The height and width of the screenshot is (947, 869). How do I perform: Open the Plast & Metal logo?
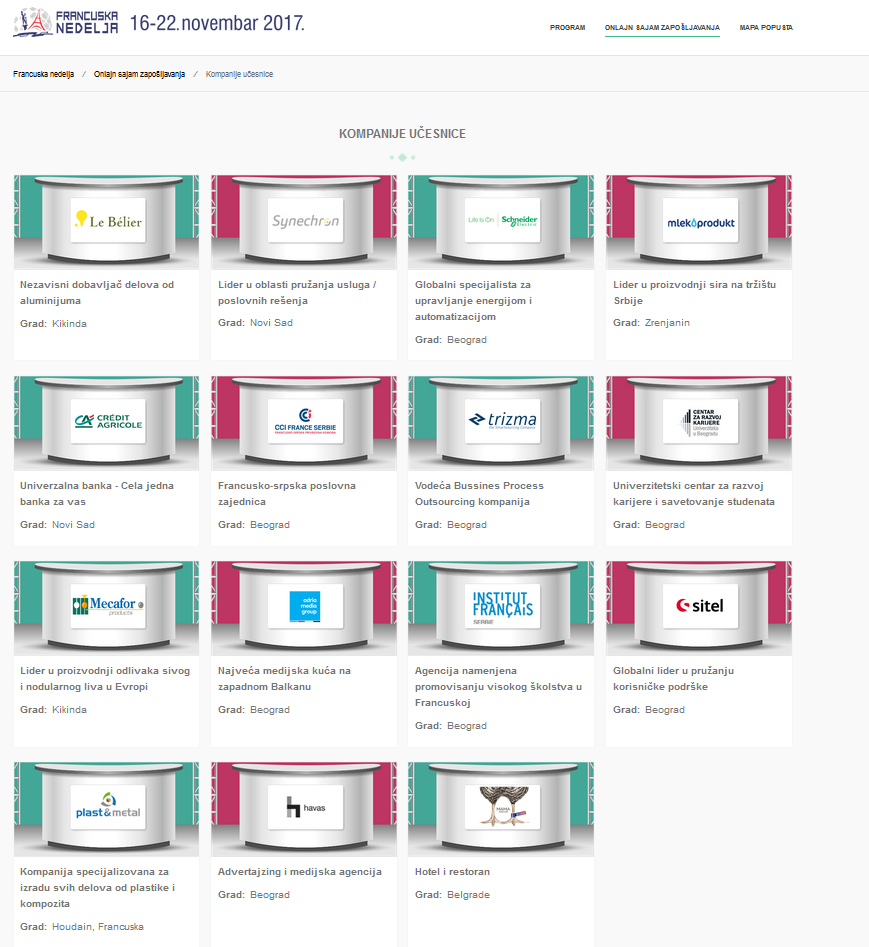pos(108,807)
